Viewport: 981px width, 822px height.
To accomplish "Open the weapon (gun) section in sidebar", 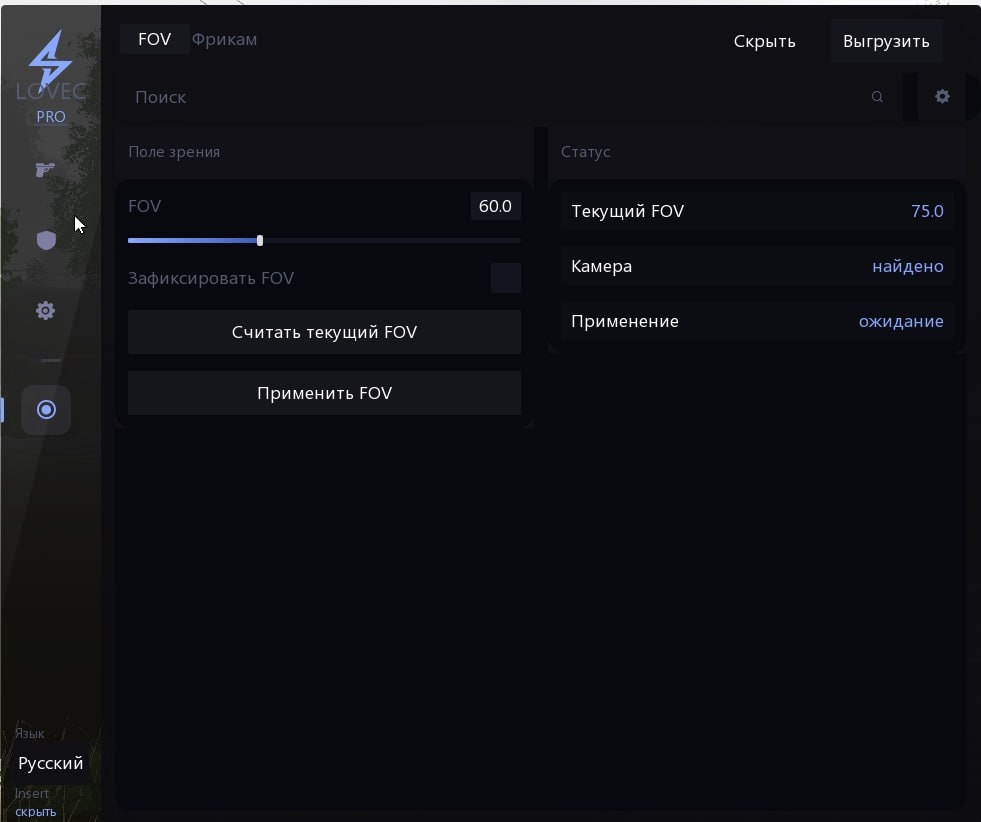I will [x=45, y=170].
